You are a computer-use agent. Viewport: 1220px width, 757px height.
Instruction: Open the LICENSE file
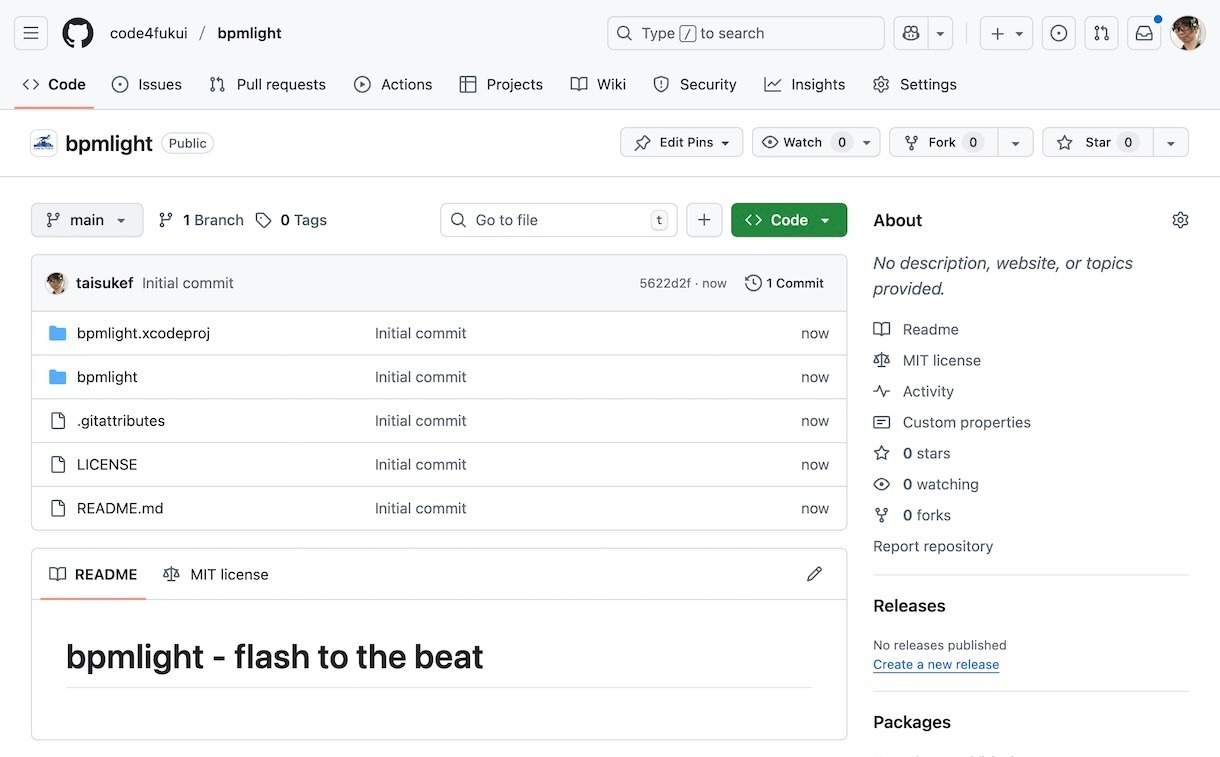(107, 464)
